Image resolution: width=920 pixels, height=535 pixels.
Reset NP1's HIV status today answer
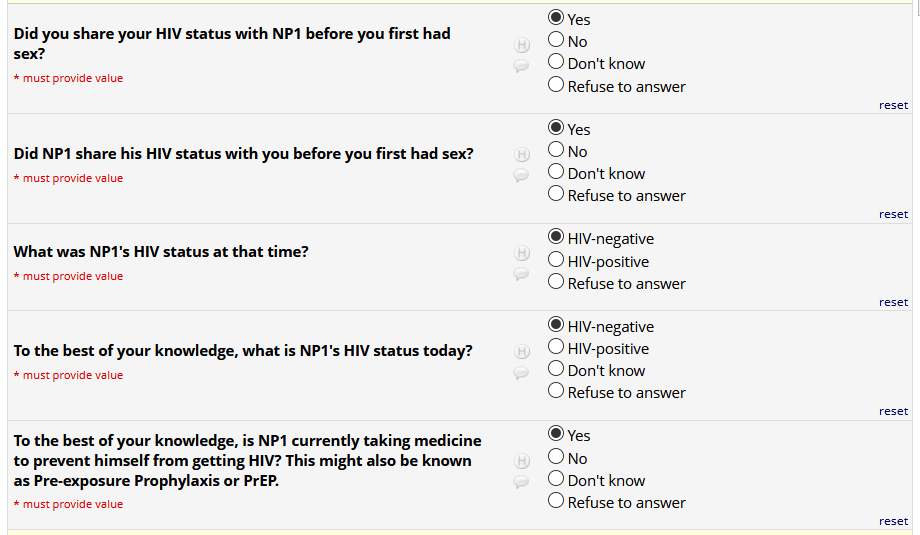893,411
